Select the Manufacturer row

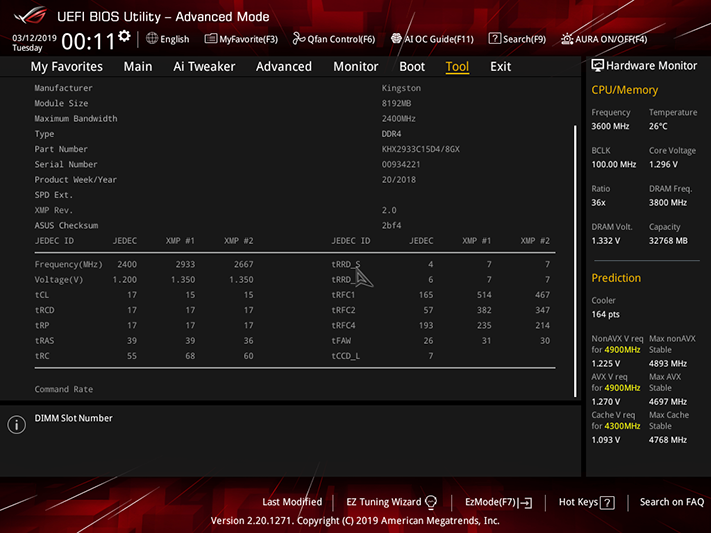295,88
